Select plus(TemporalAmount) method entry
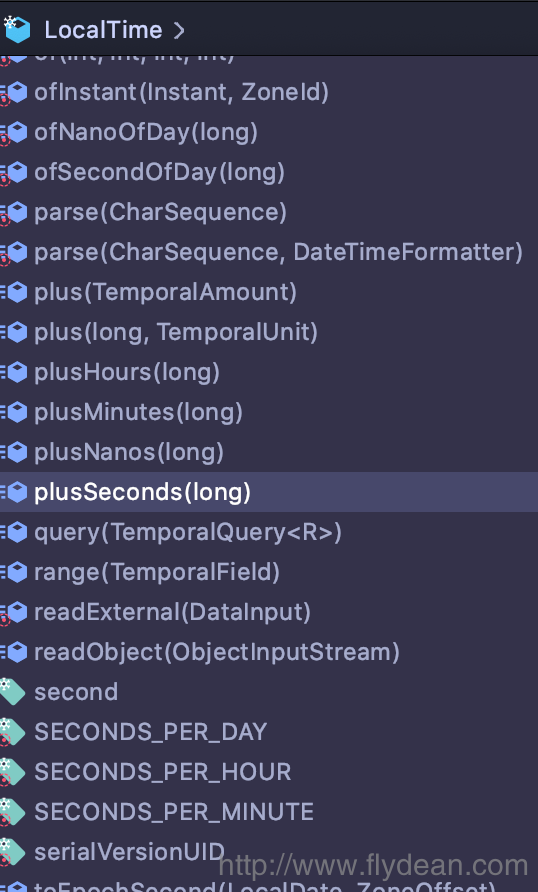This screenshot has height=892, width=538. point(269,292)
